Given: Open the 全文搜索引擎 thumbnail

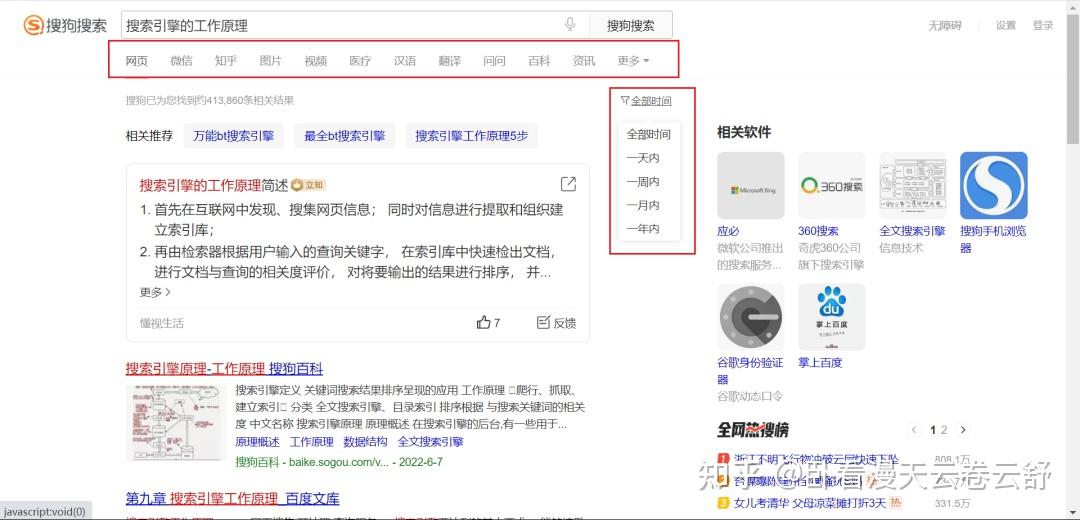Looking at the screenshot, I should point(913,185).
